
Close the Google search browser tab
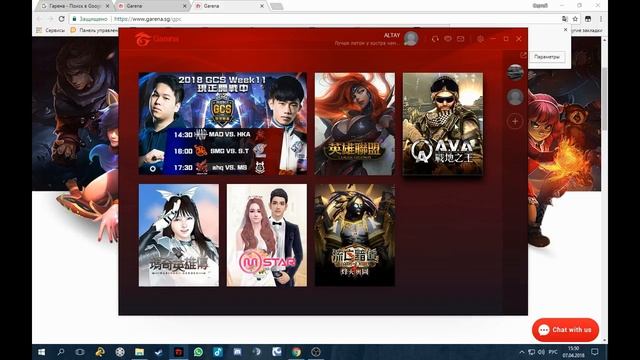[x=107, y=6]
